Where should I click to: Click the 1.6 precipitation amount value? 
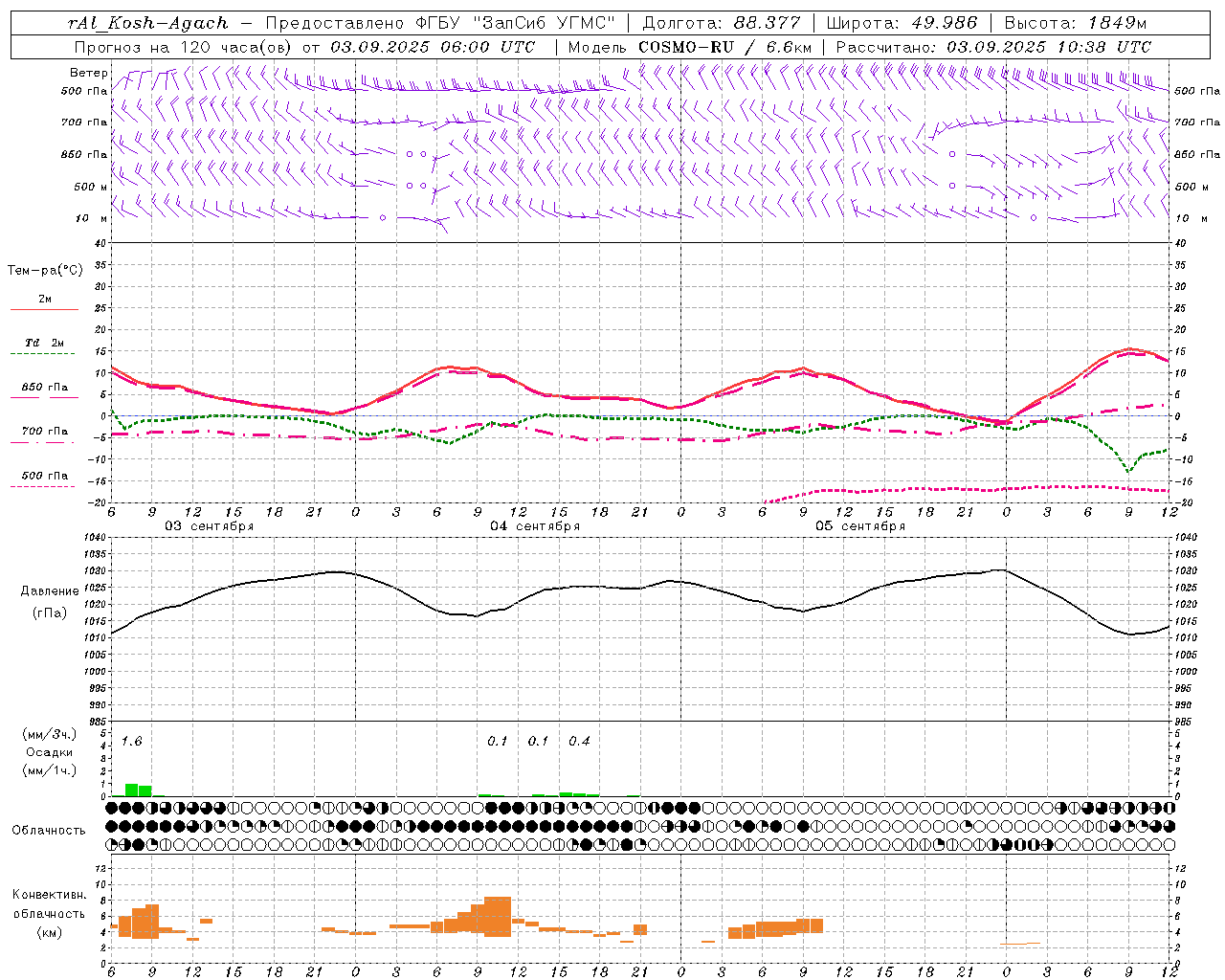[x=131, y=742]
